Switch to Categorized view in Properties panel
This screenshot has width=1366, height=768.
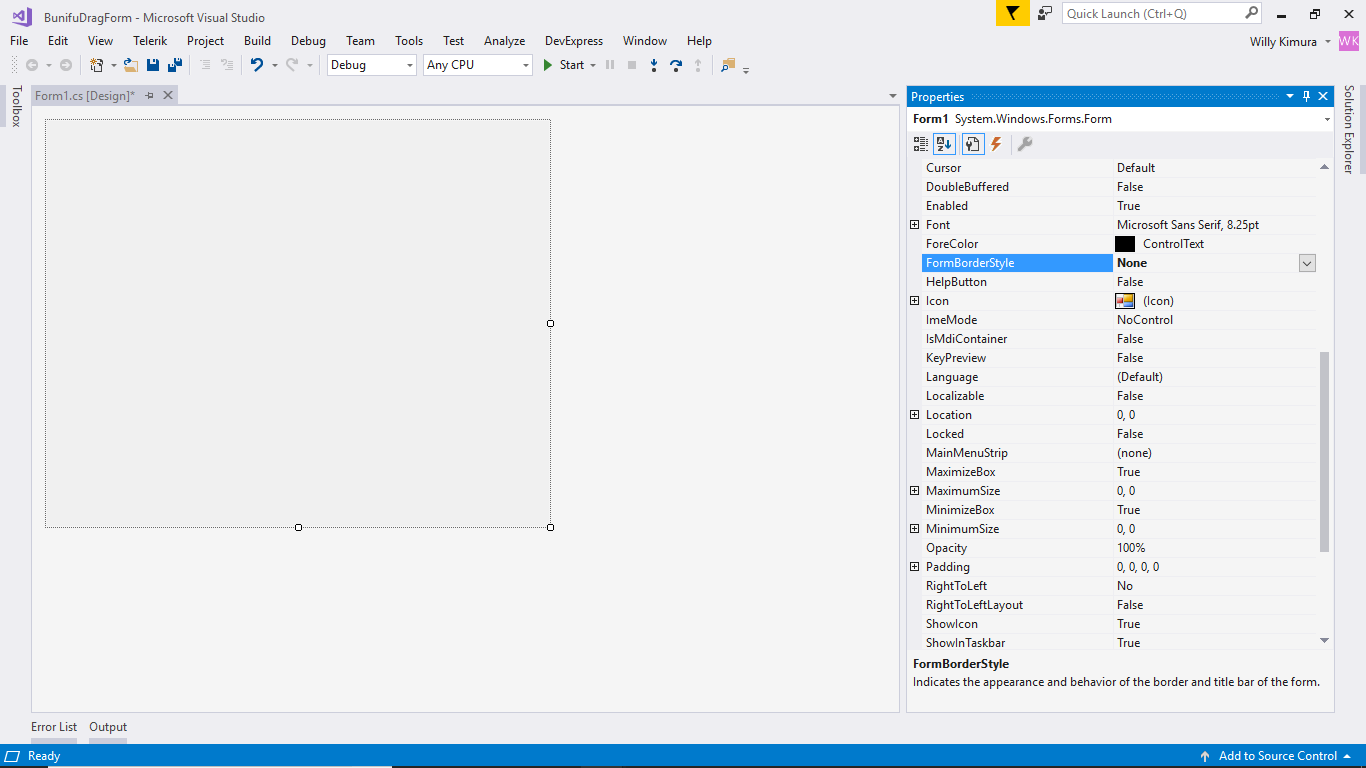[x=920, y=143]
